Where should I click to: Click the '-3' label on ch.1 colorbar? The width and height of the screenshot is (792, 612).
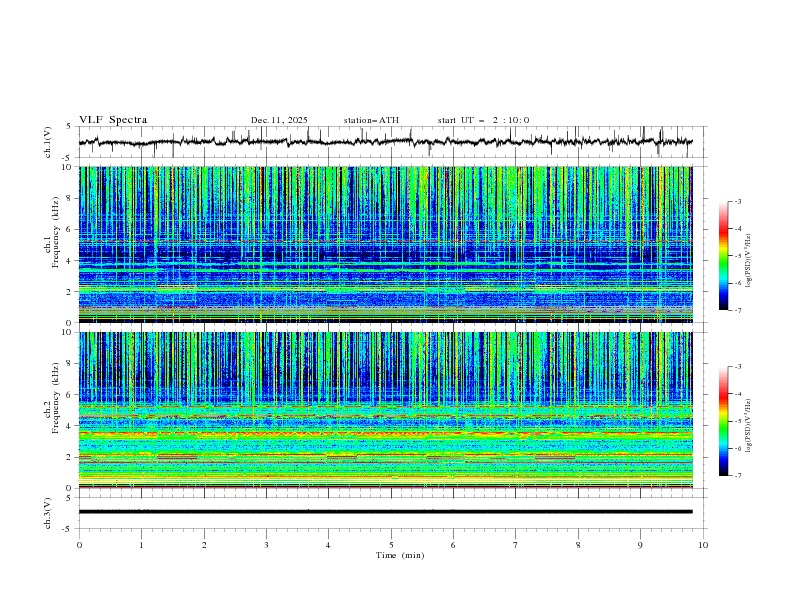tap(737, 202)
